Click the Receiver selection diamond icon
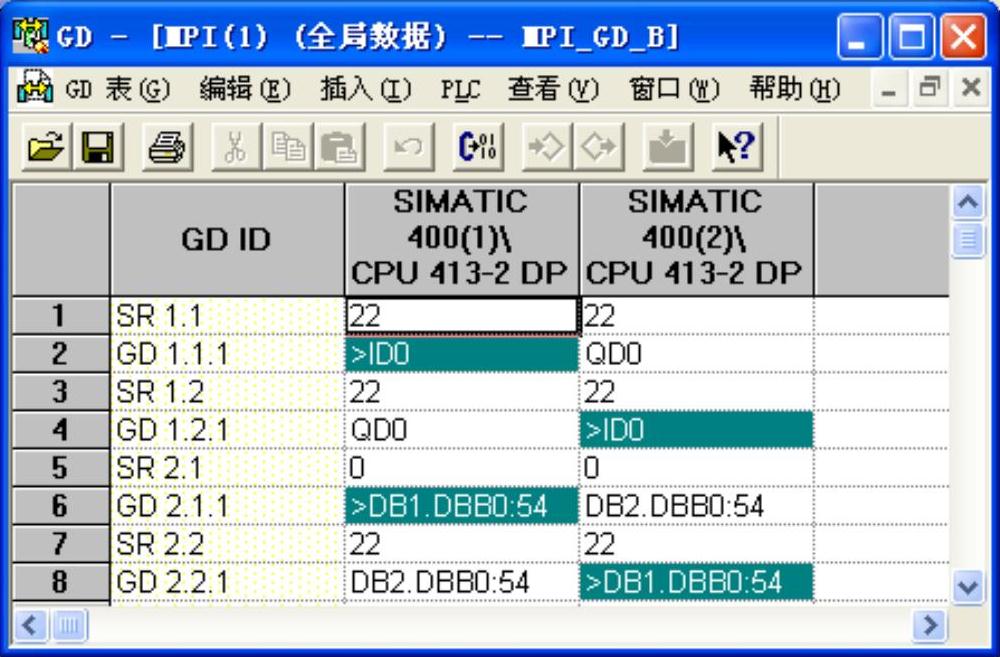This screenshot has width=1000, height=657. [598, 147]
